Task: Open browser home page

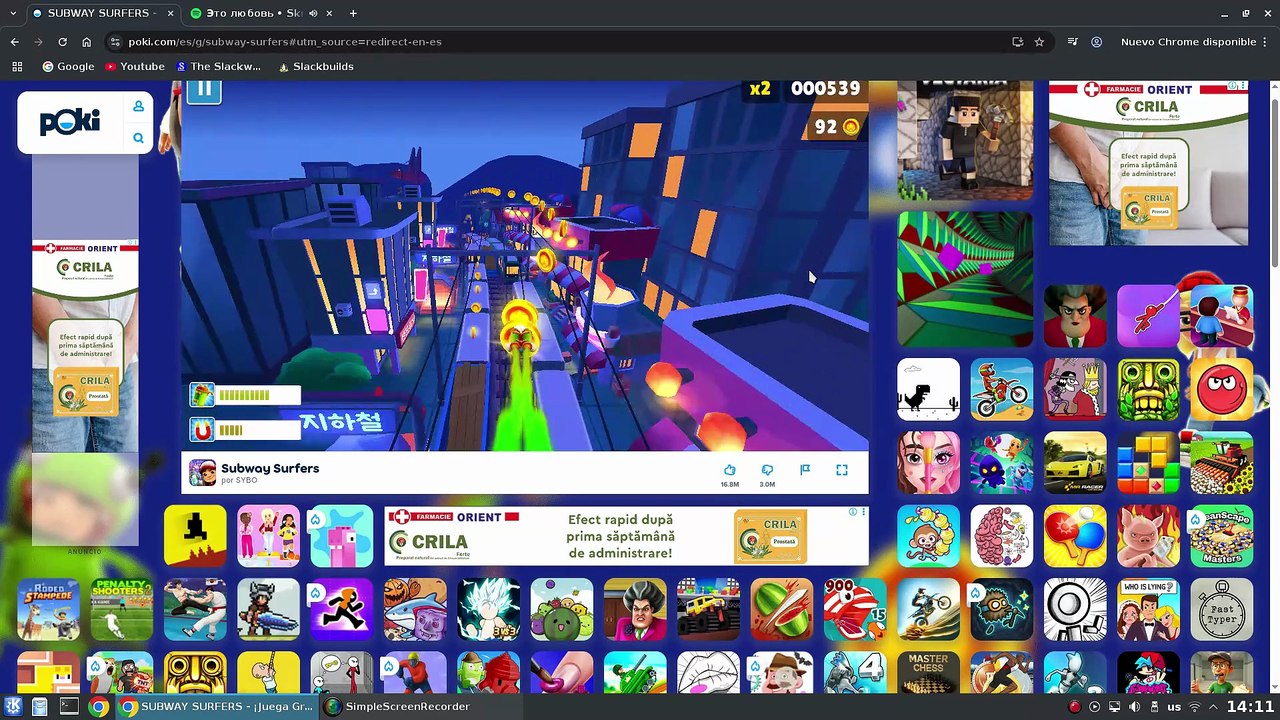Action: pos(87,42)
